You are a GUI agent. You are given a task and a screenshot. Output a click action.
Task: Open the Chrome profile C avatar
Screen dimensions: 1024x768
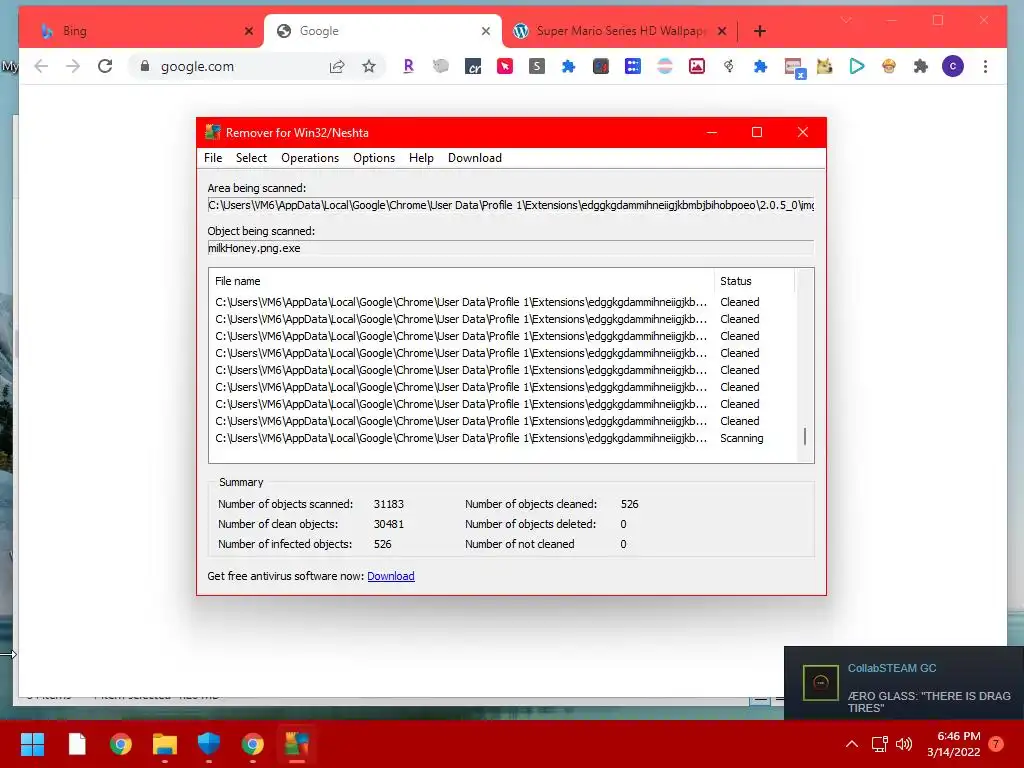tap(953, 66)
